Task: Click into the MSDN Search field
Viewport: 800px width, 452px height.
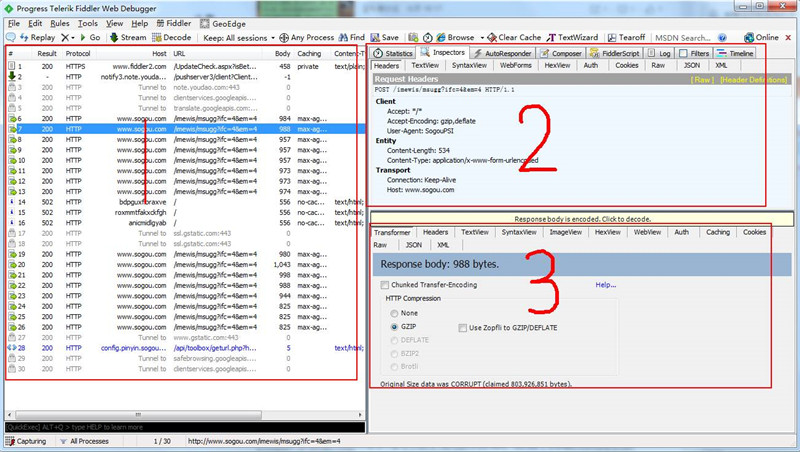Action: tap(684, 38)
